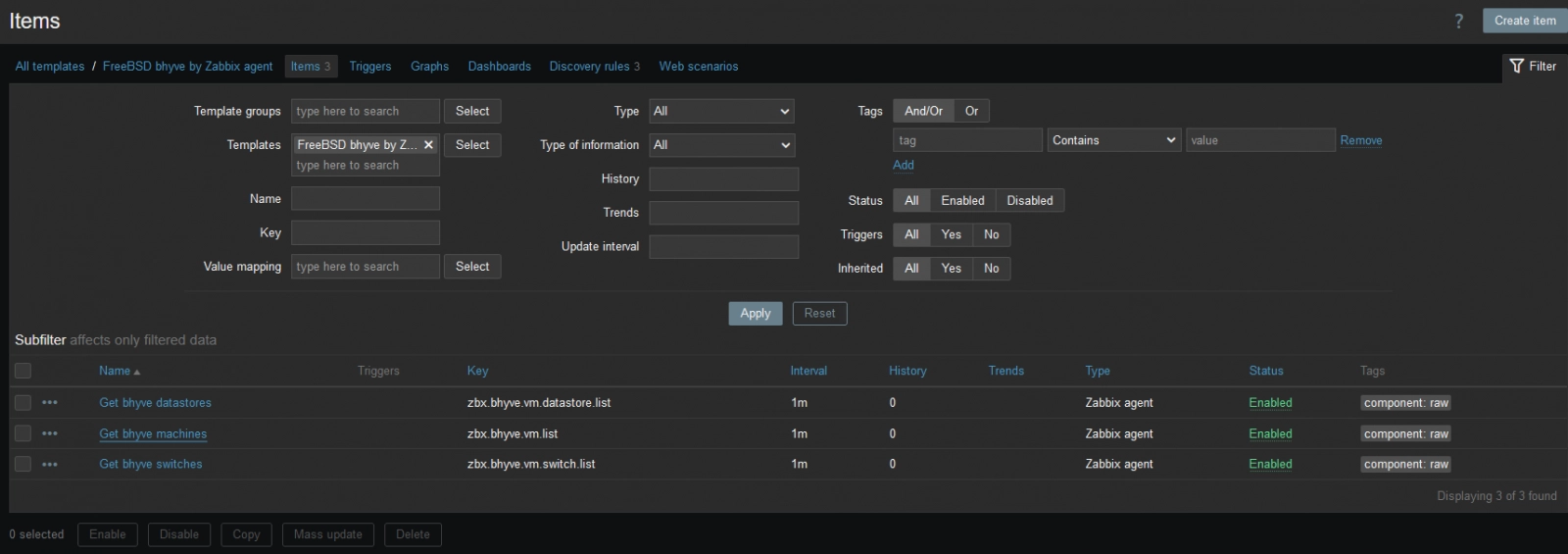Open three-dot menu for Get bhyve machines
Image resolution: width=1568 pixels, height=554 pixels.
pyautogui.click(x=50, y=433)
